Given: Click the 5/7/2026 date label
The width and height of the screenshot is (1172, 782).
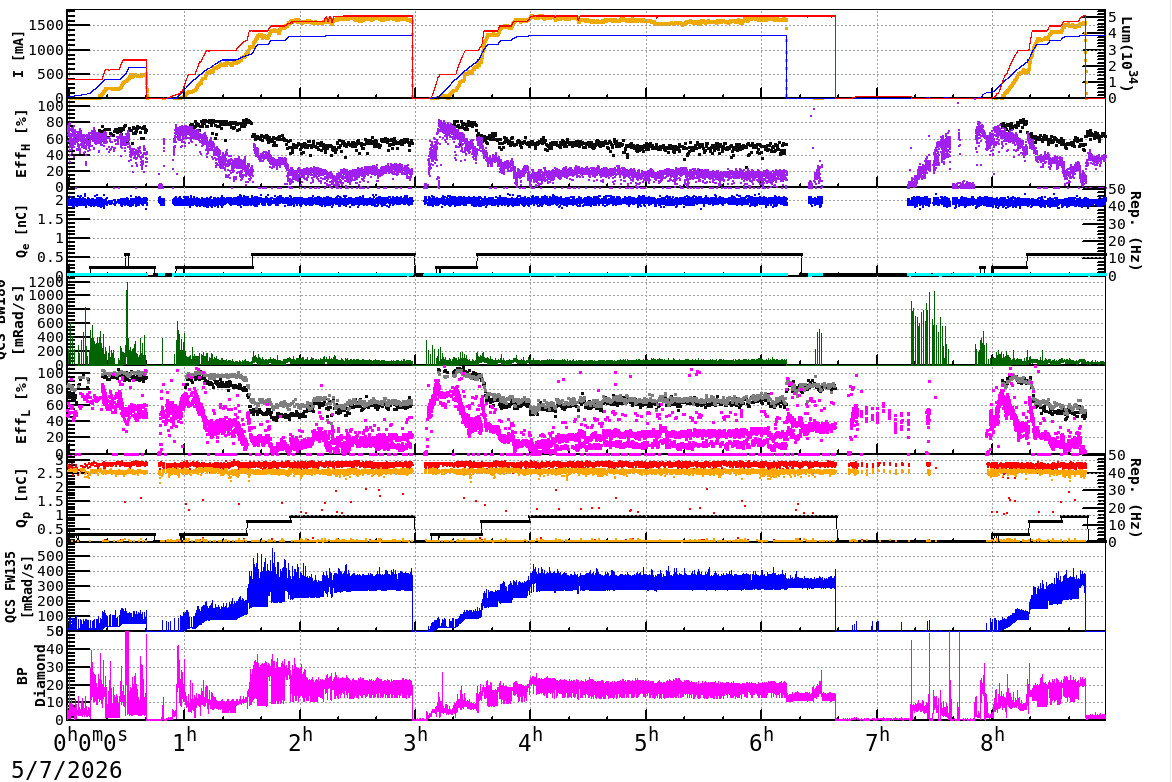Looking at the screenshot, I should pos(67,769).
